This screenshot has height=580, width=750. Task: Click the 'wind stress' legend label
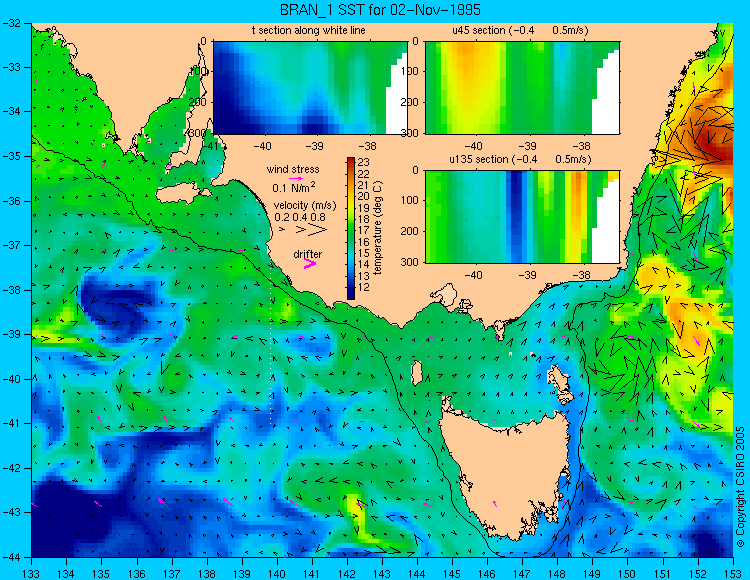pyautogui.click(x=293, y=169)
